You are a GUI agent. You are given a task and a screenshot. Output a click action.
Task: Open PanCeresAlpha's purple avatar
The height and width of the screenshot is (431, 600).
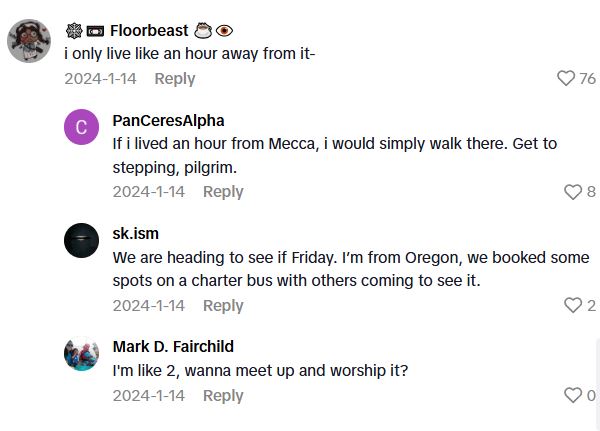(81, 127)
